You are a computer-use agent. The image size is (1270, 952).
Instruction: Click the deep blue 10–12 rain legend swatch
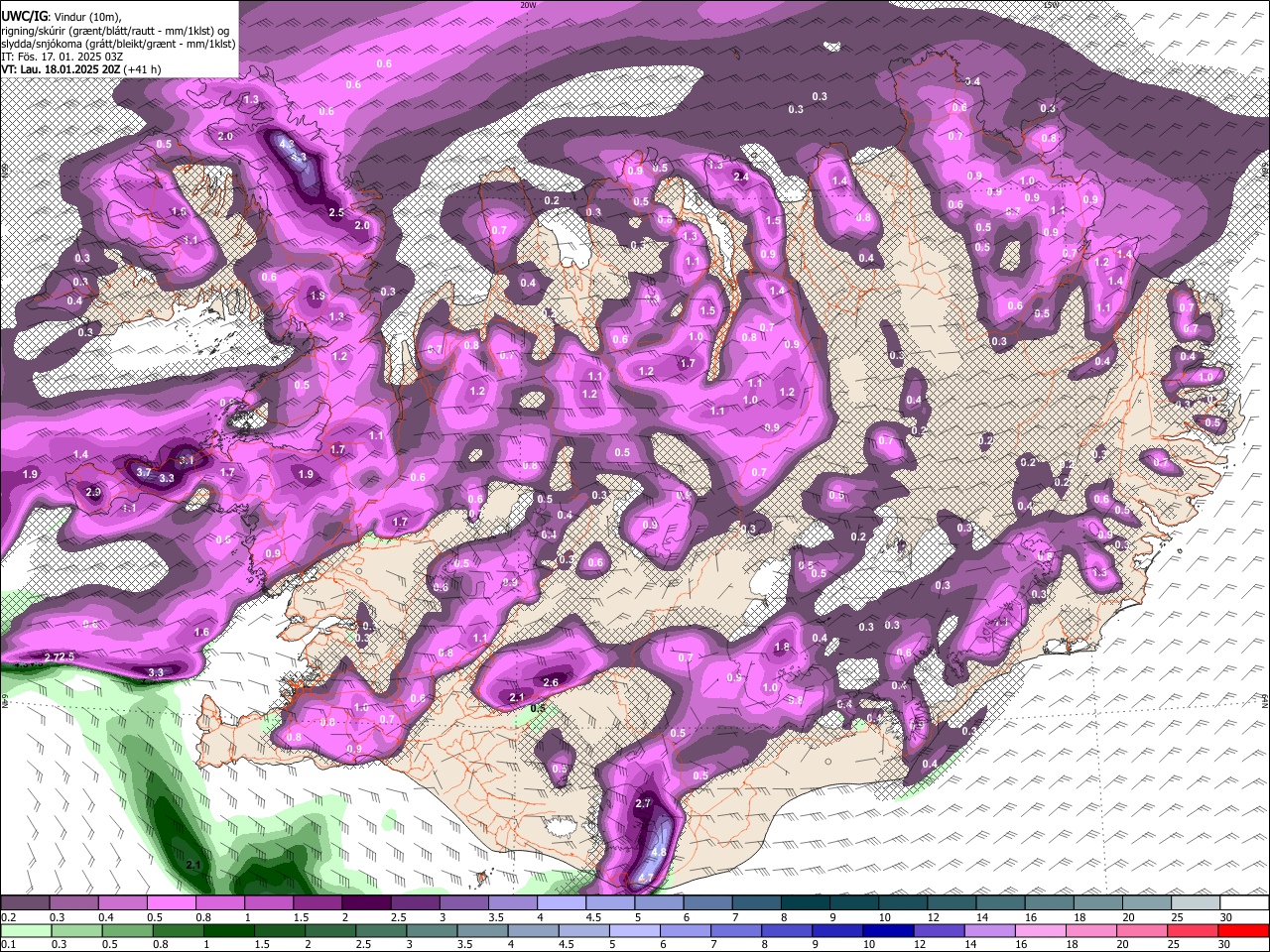[887, 930]
